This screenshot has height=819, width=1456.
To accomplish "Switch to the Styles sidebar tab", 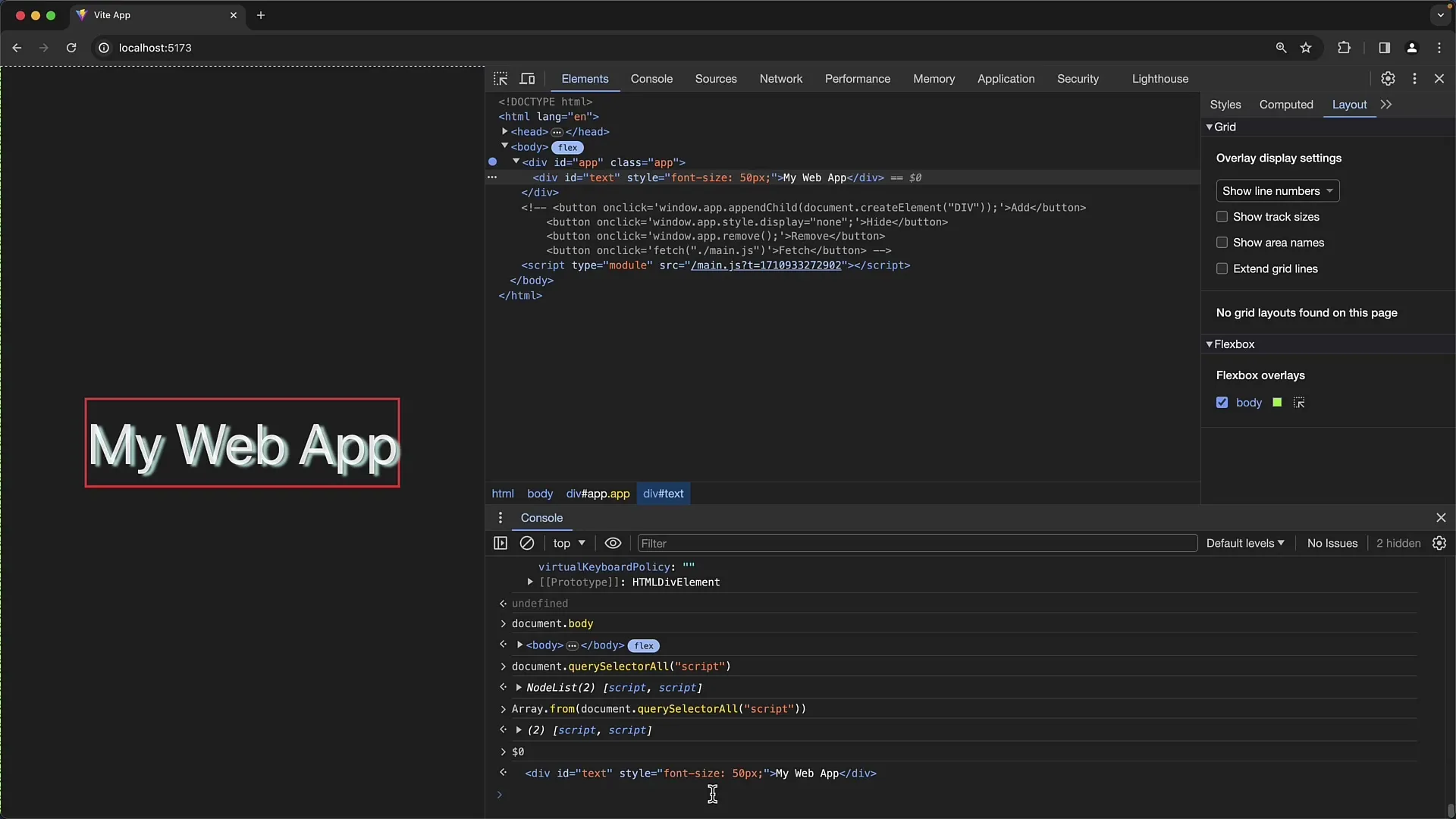I will (x=1225, y=105).
